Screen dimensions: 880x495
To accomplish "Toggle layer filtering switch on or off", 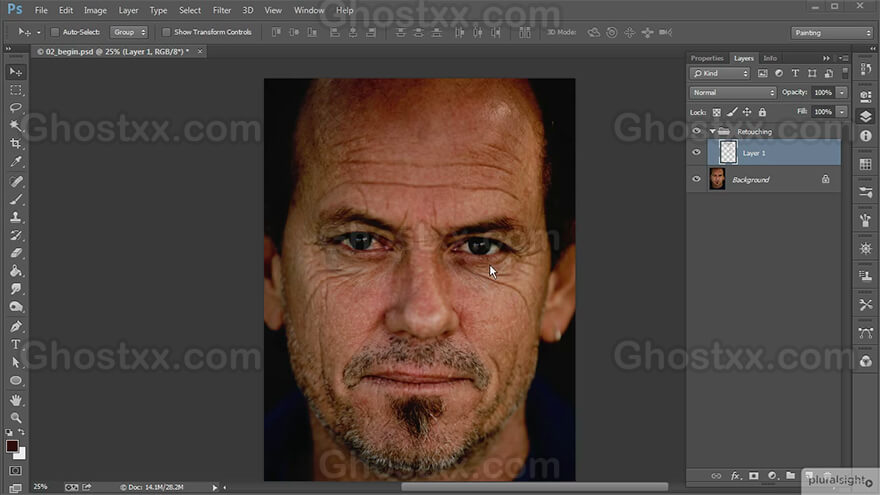I will coord(845,73).
